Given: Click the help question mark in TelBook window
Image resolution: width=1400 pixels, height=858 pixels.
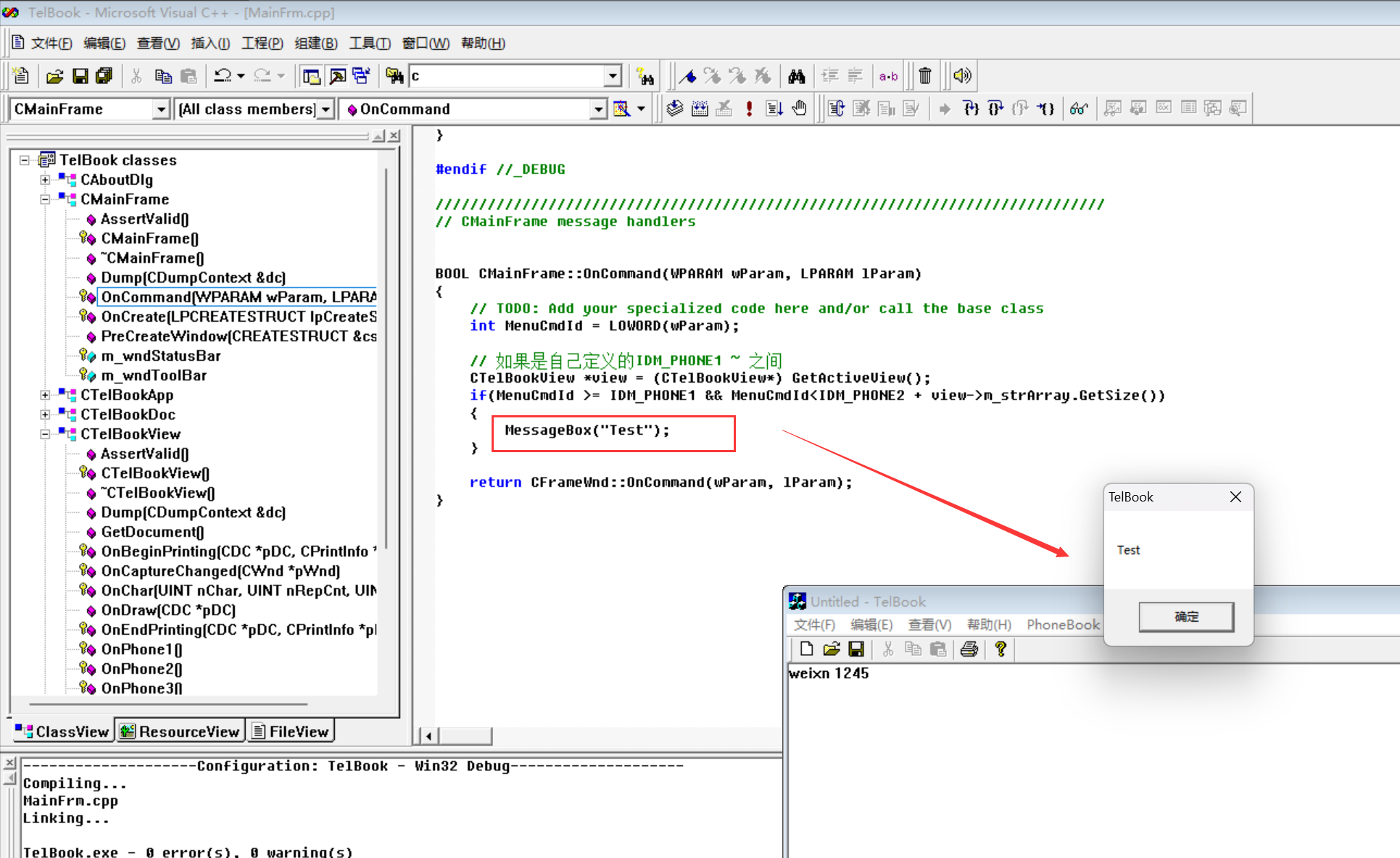Looking at the screenshot, I should coord(1001,649).
